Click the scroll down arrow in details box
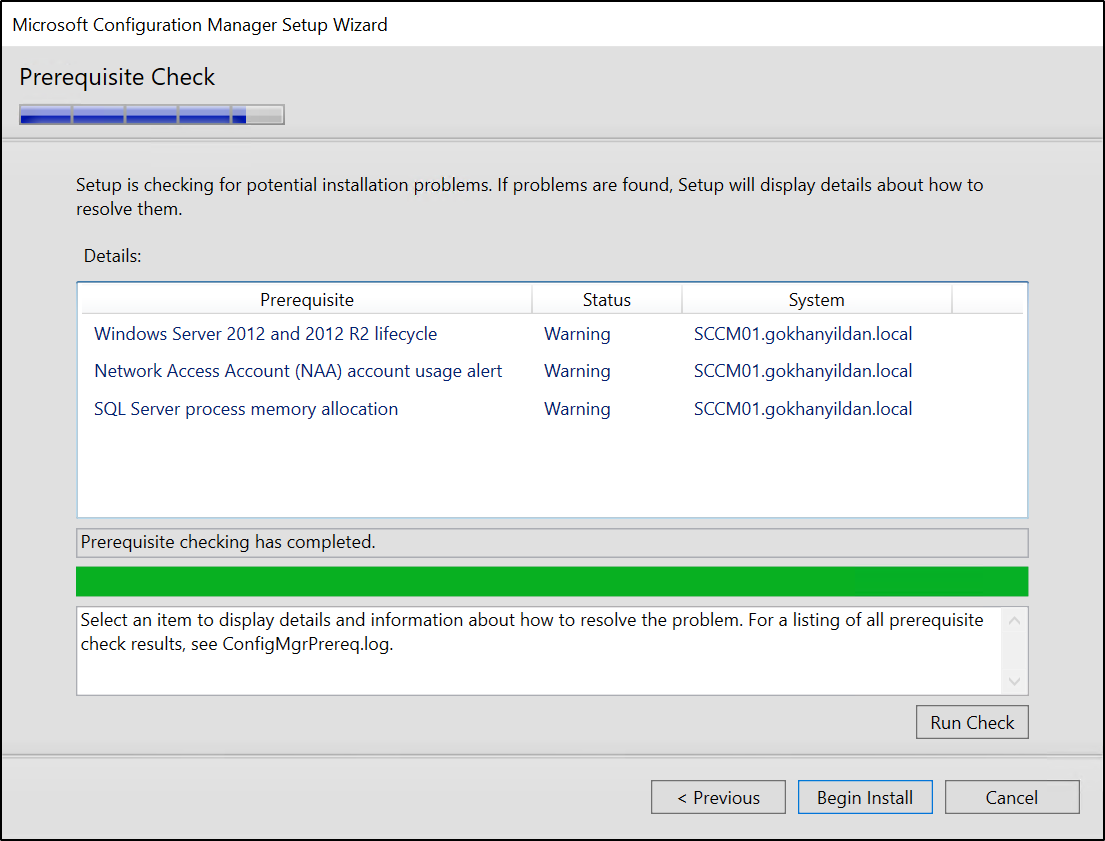Screen dimensions: 1105x841 [1014, 681]
